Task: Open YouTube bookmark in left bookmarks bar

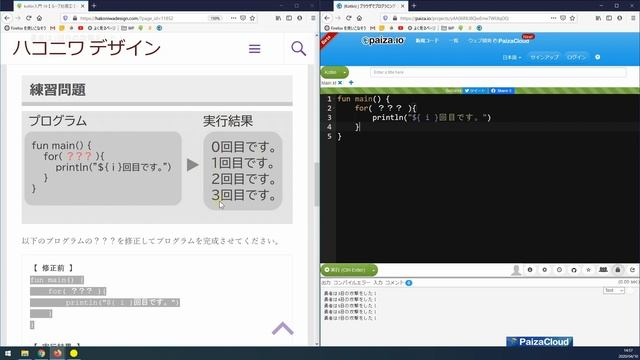Action: [x=80, y=28]
